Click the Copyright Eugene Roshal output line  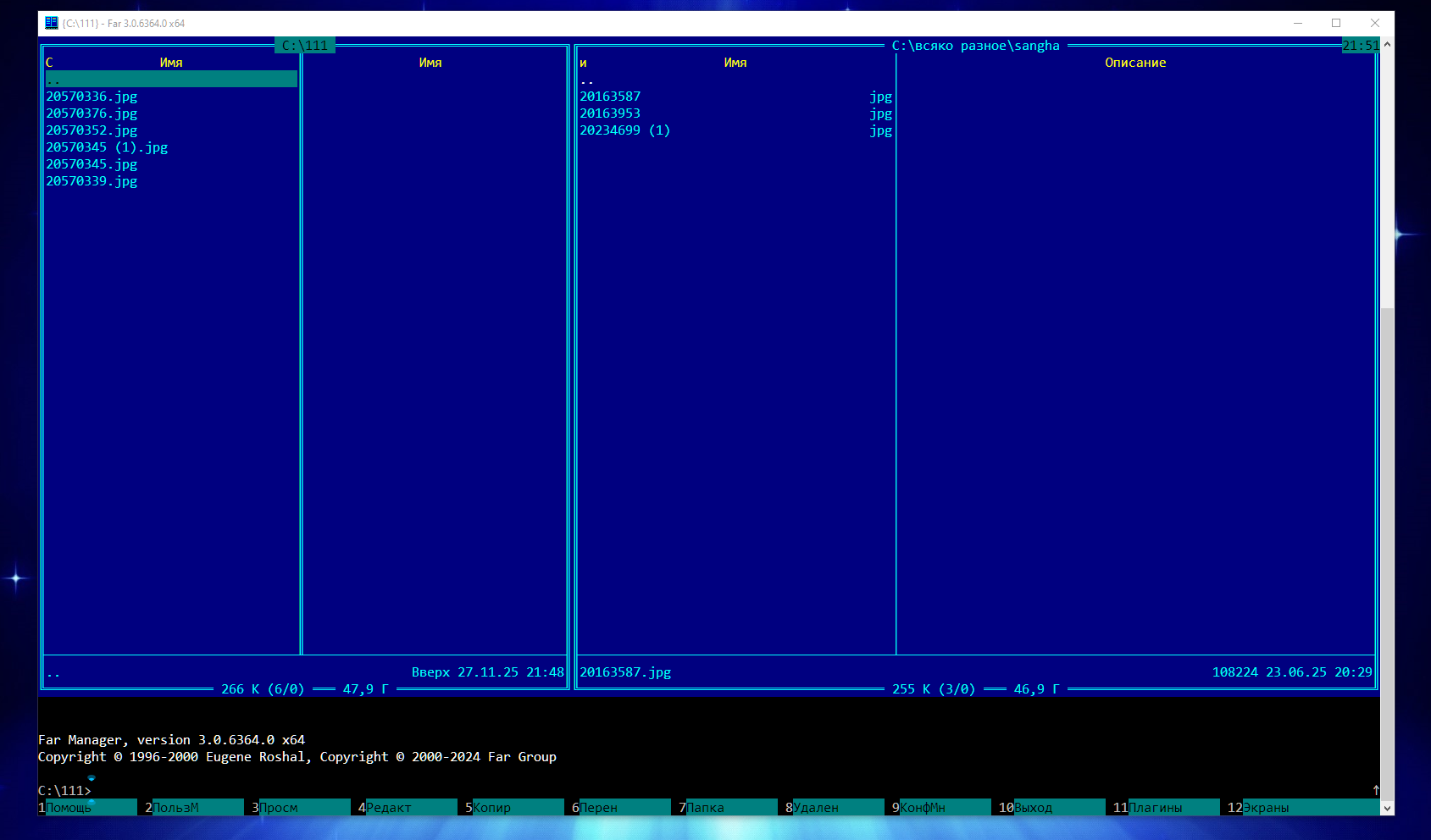coord(297,757)
